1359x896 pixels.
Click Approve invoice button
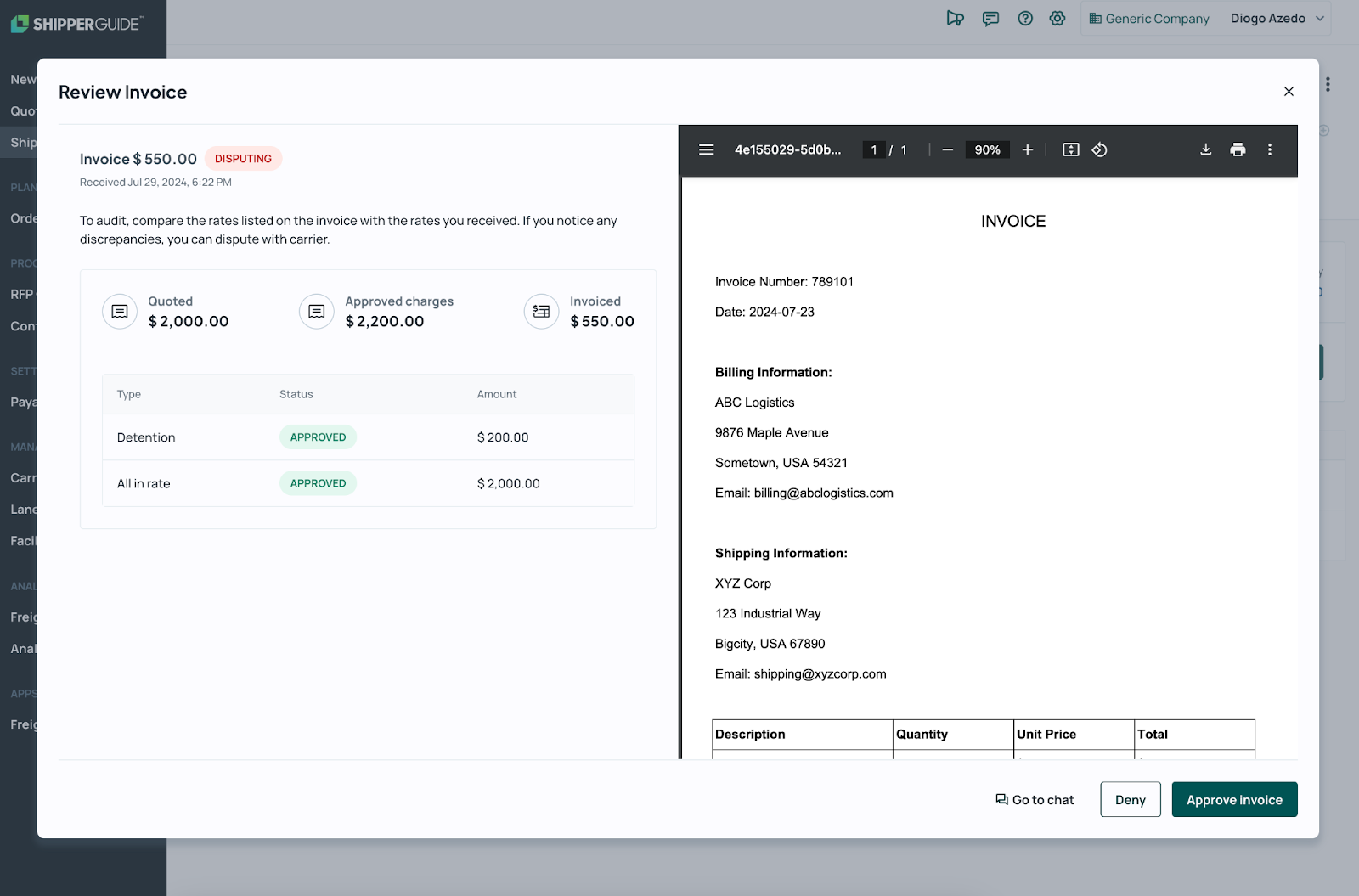(1234, 800)
